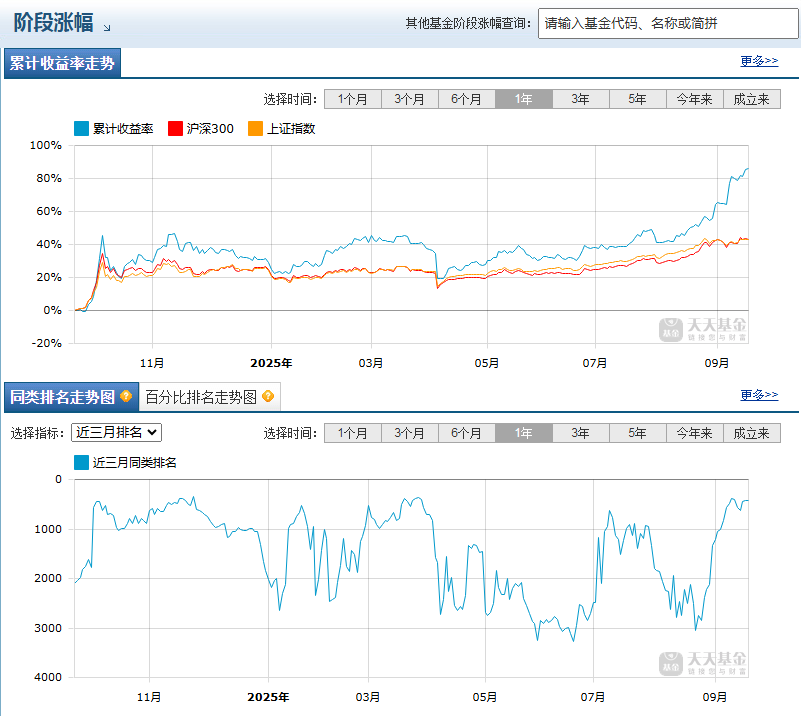The width and height of the screenshot is (801, 716).
Task: Toggle the 上证指数 orange legend swatch
Action: click(x=255, y=129)
